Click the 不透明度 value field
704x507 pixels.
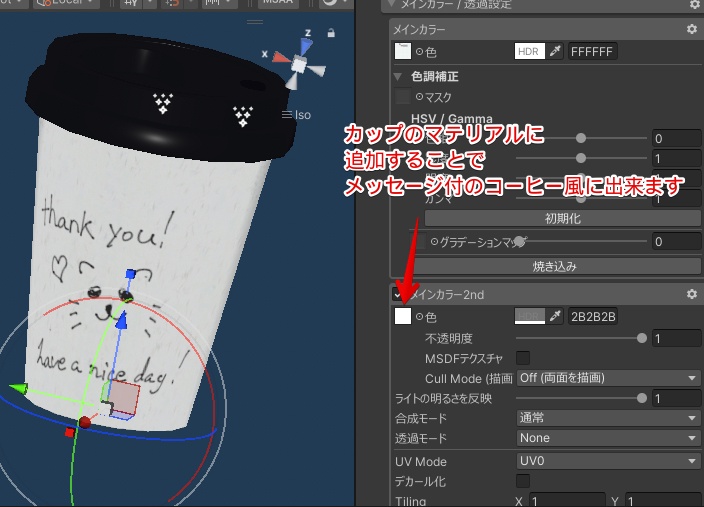(676, 338)
